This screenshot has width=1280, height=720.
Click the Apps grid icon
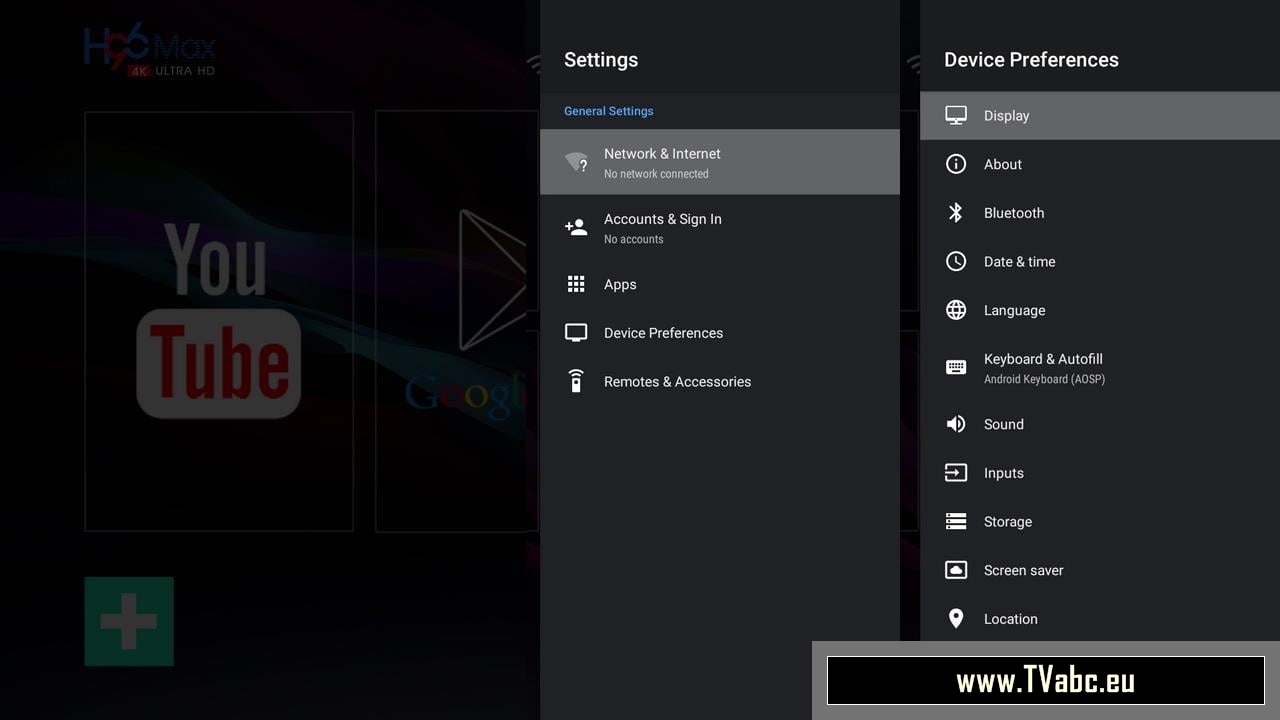[x=576, y=284]
